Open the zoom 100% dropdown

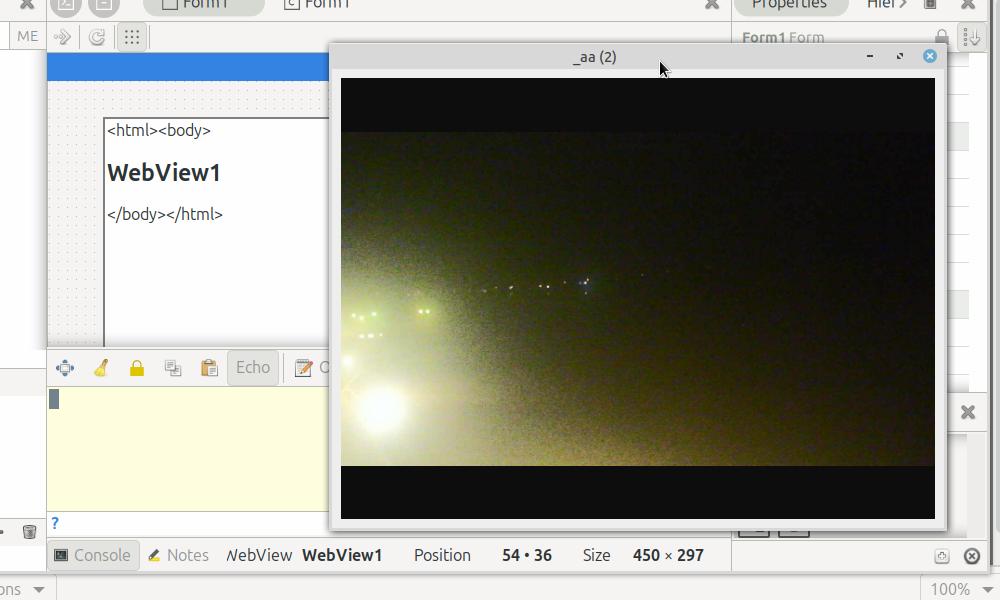coord(960,589)
